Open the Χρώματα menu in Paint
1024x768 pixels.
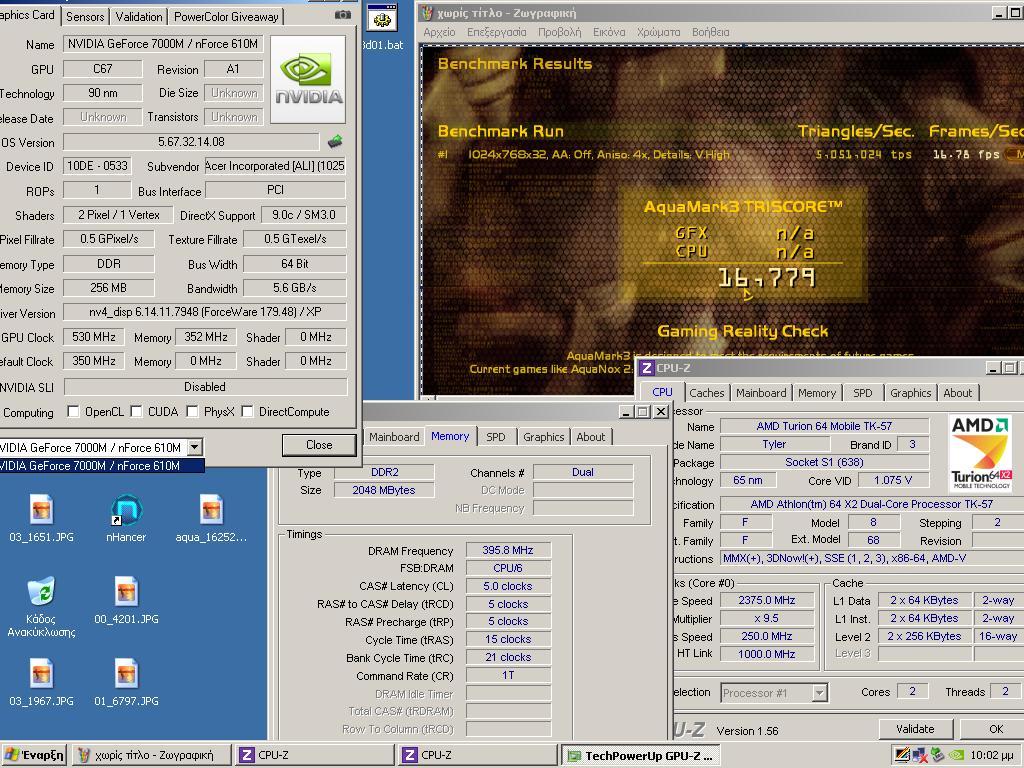(x=658, y=32)
